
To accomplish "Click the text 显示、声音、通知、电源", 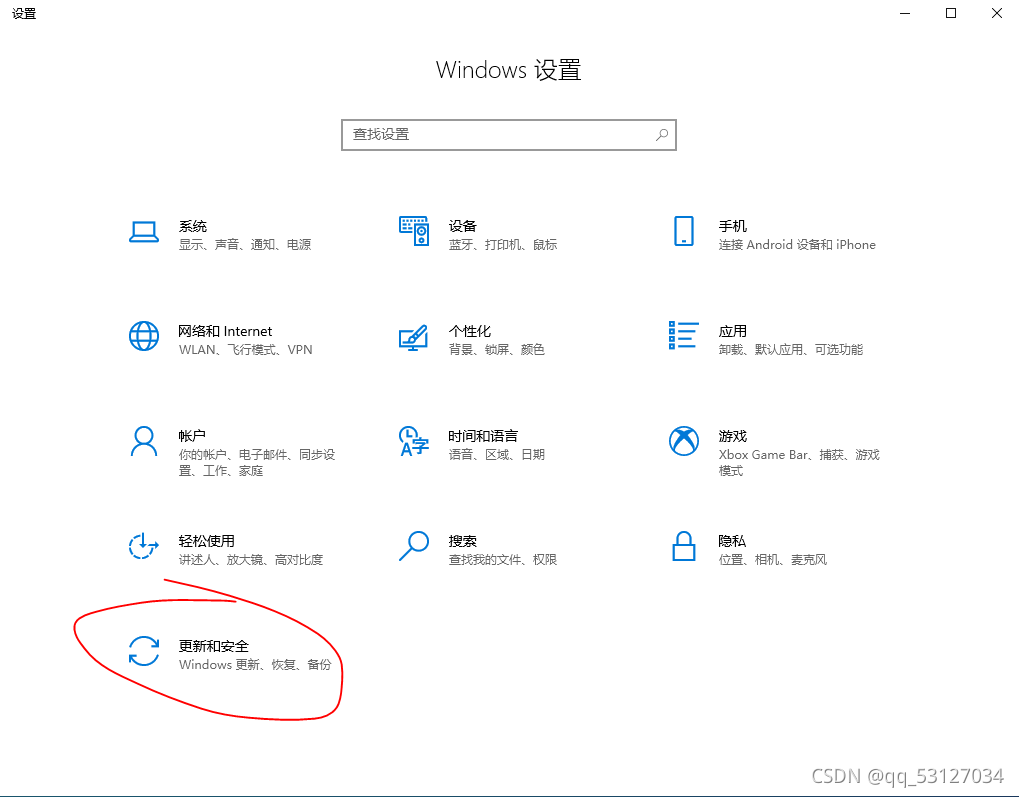I will tap(245, 245).
